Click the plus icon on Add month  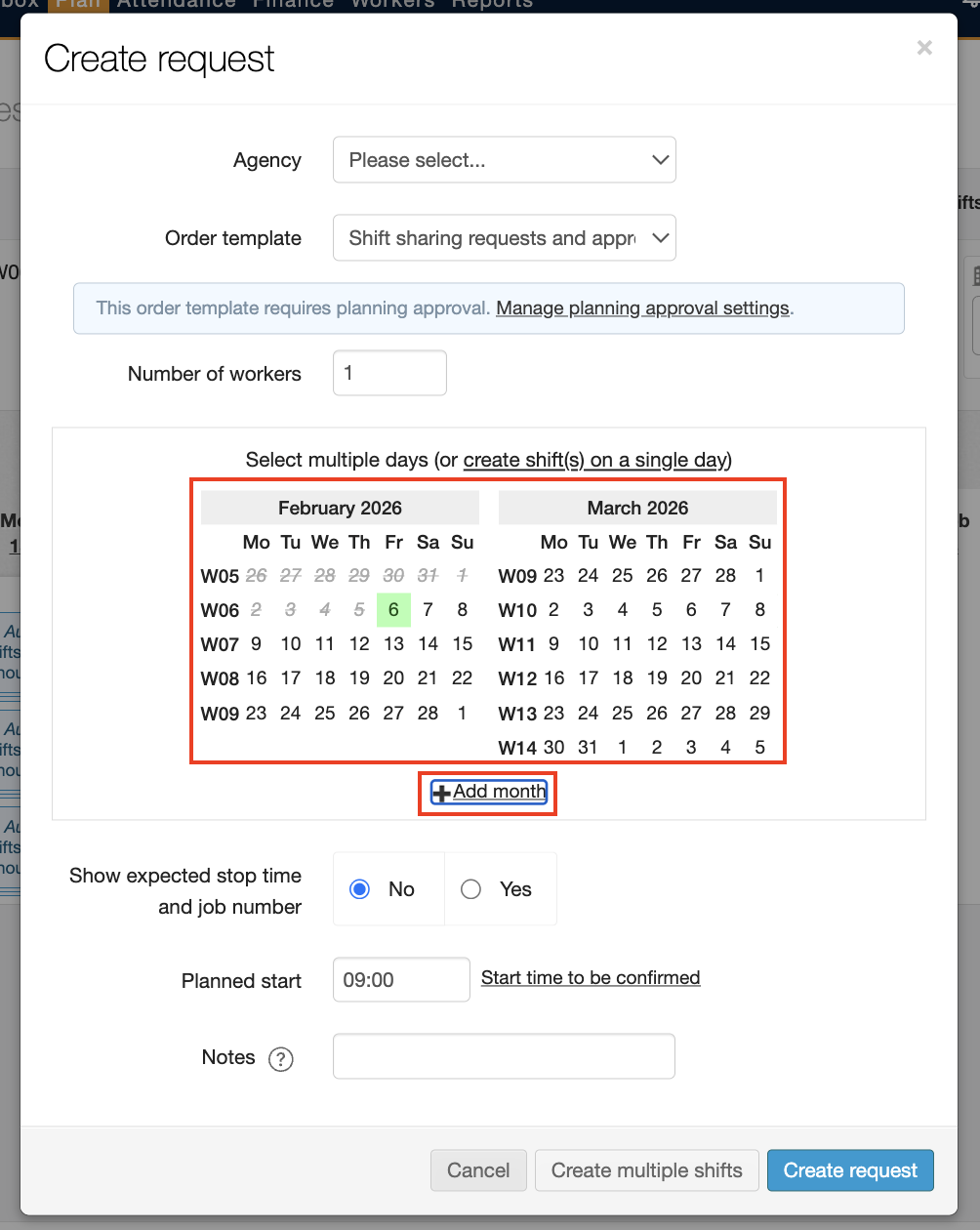tap(442, 792)
